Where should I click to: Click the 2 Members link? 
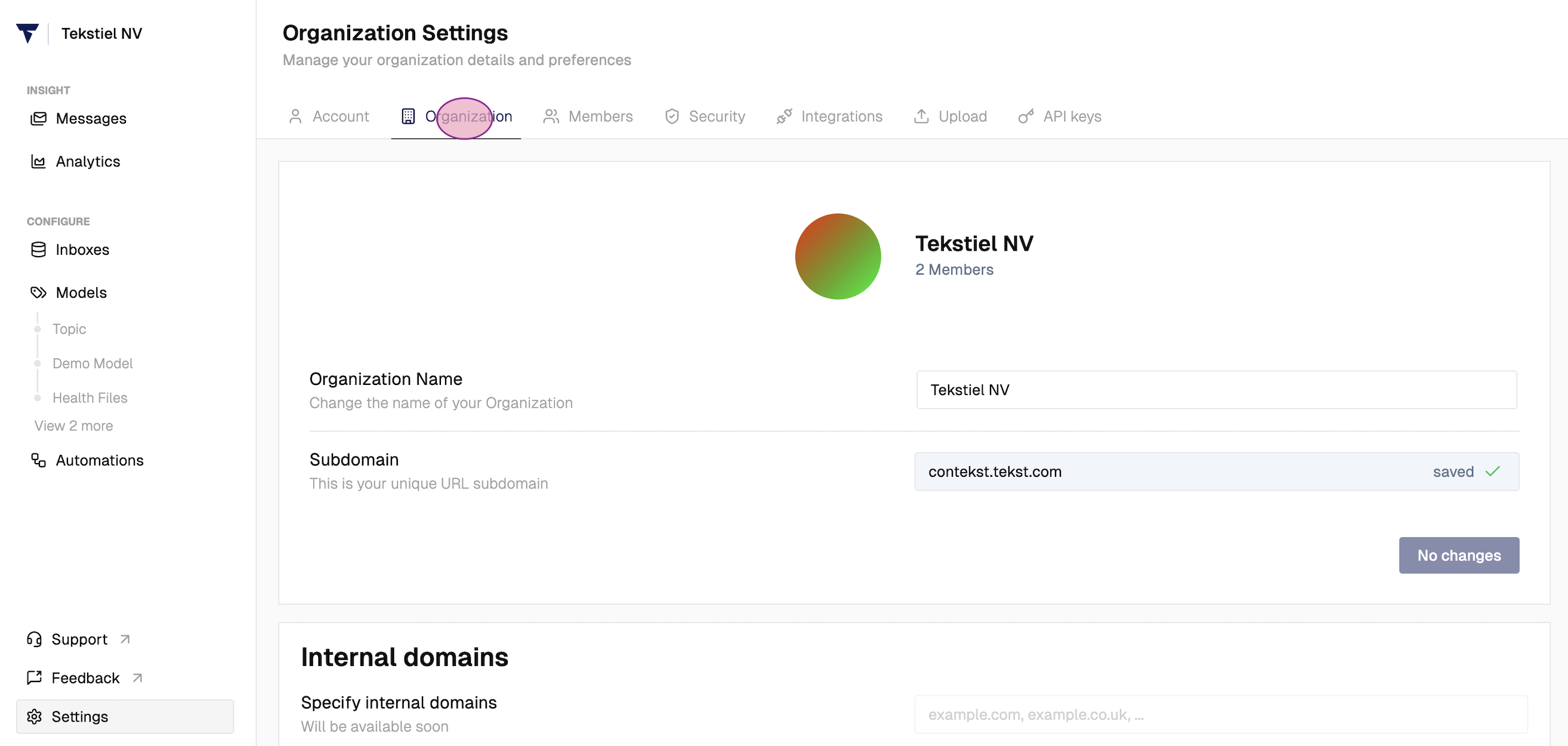954,270
